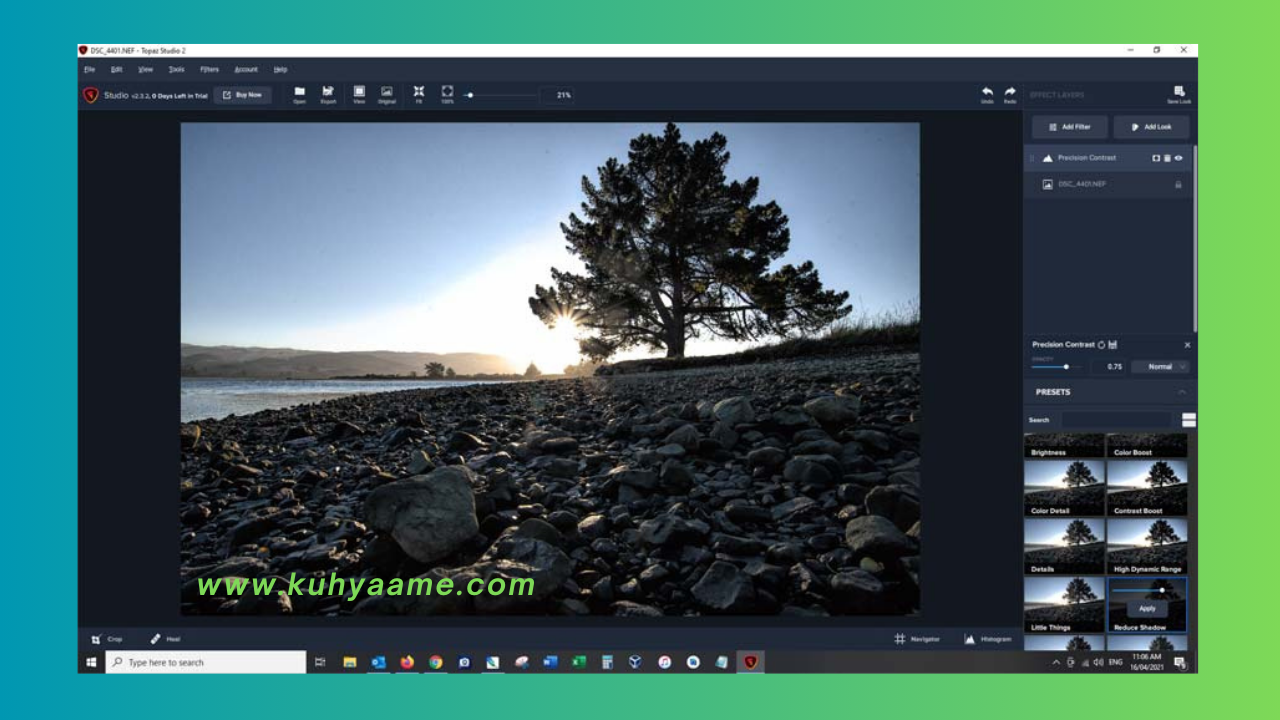This screenshot has height=720, width=1280.
Task: Select the Details preset thumbnail
Action: [x=1064, y=546]
